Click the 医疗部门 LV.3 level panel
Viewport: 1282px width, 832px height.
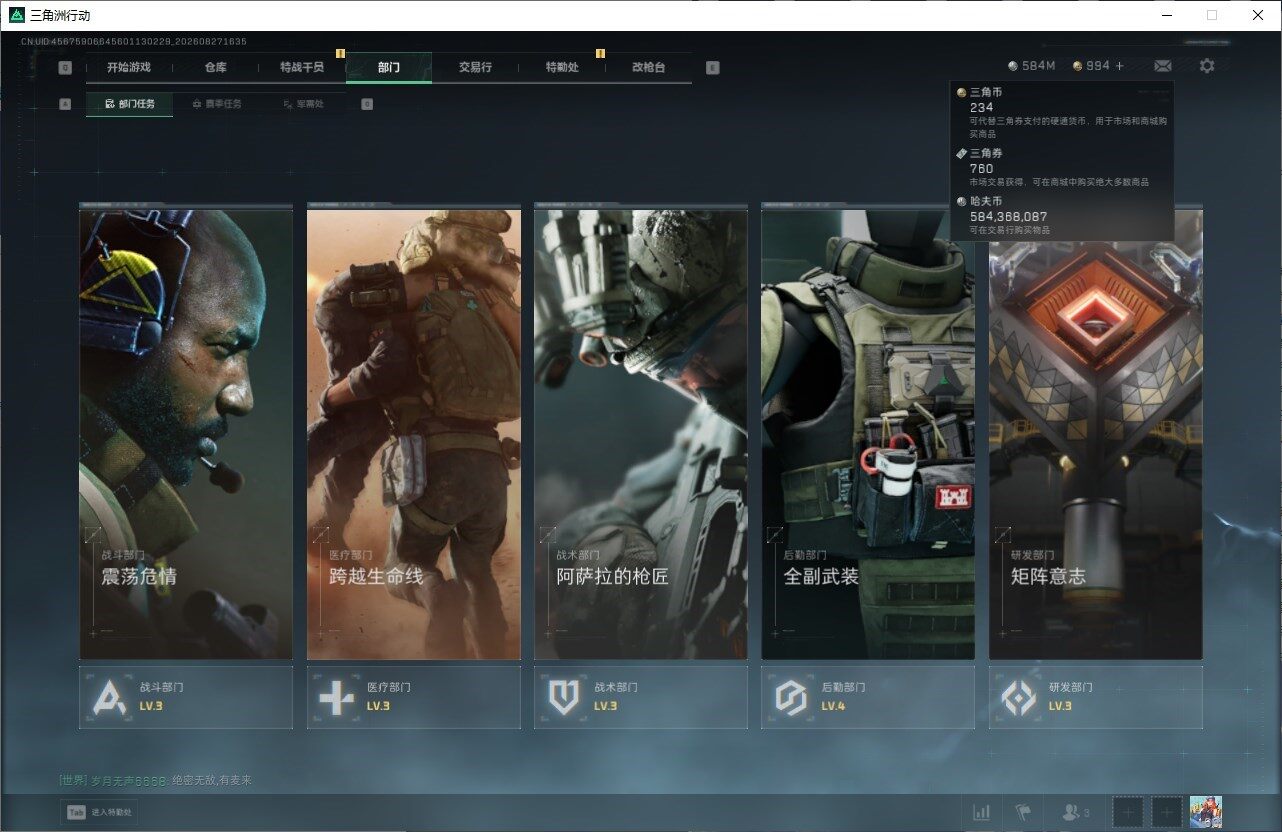[414, 697]
